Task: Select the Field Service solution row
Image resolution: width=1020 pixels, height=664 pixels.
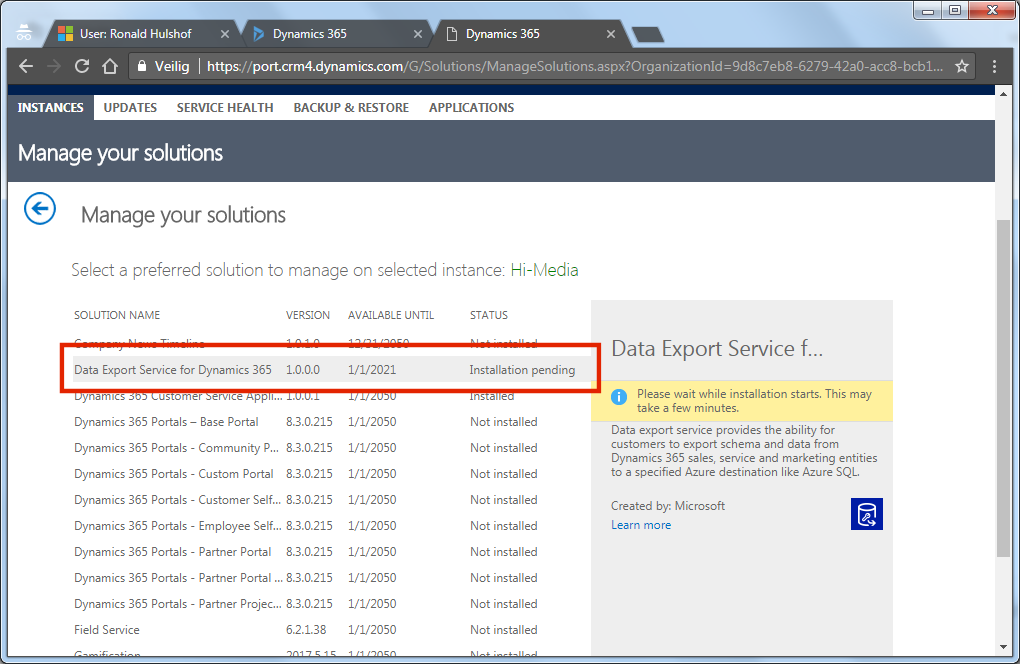Action: 332,630
